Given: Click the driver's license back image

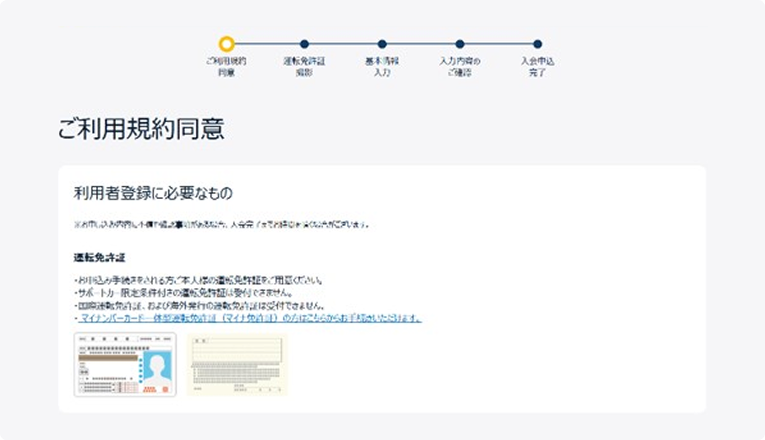Looking at the screenshot, I should [x=237, y=364].
